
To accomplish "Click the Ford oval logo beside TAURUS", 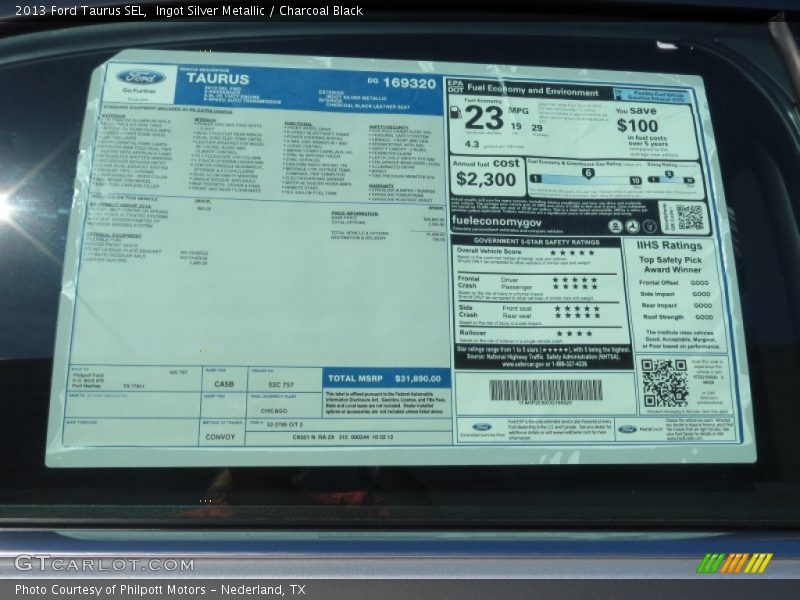I will click(x=141, y=77).
